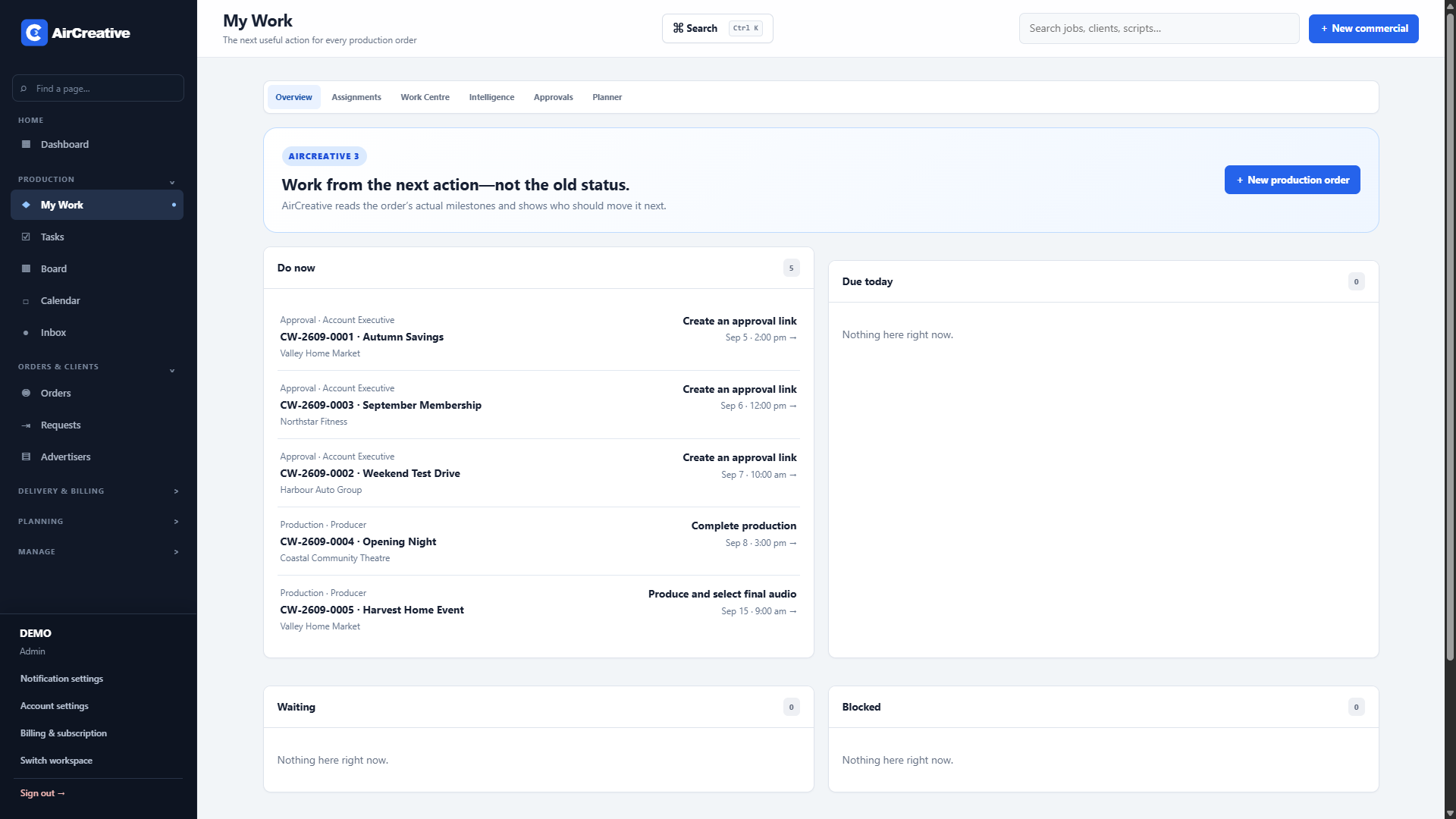Image resolution: width=1456 pixels, height=819 pixels.
Task: Open Billing & subscription
Action: click(64, 733)
